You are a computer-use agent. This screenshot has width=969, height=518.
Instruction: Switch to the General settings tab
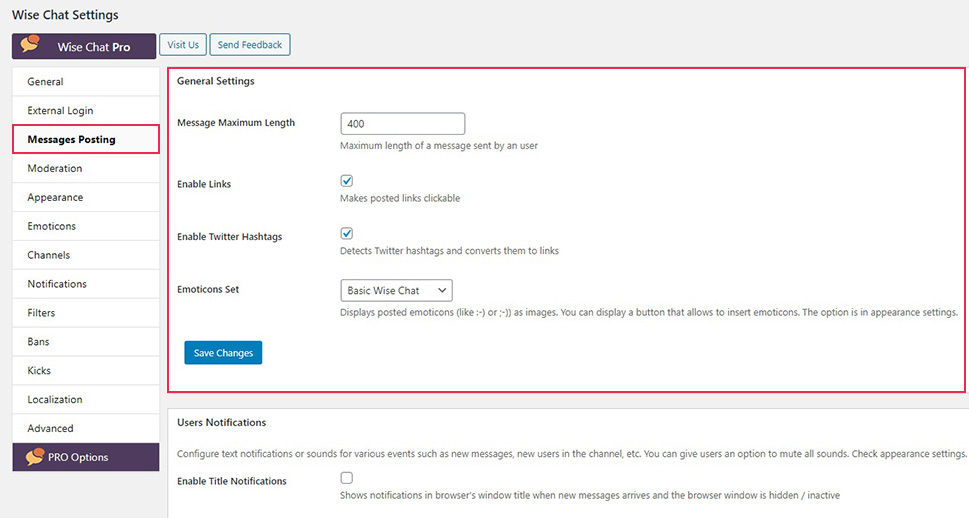pyautogui.click(x=86, y=82)
